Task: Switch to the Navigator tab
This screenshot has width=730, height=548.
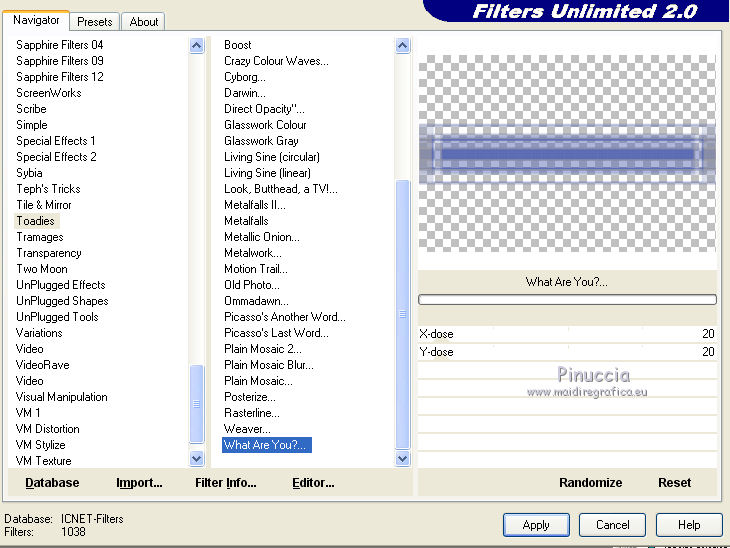Action: (x=36, y=20)
